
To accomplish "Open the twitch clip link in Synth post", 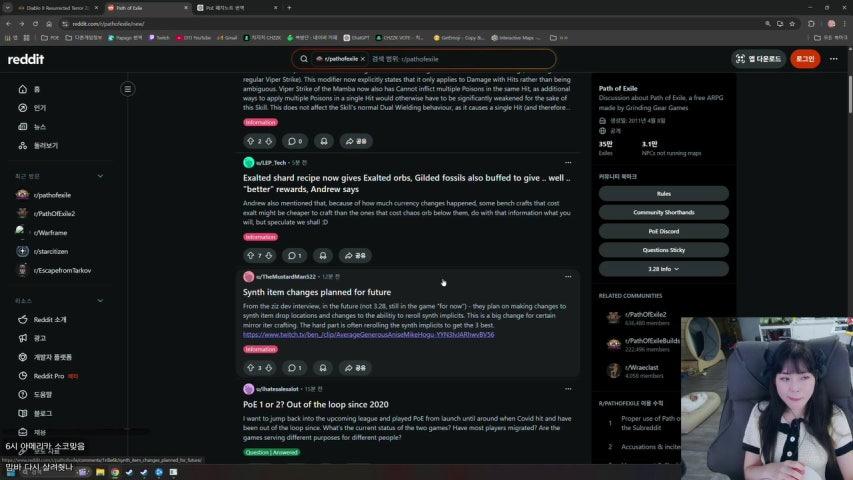I will click(368, 335).
